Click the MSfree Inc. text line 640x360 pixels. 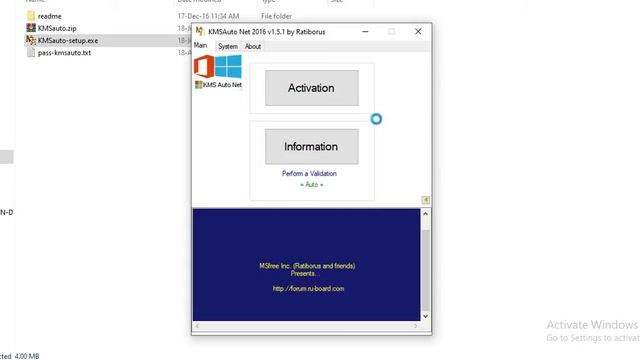tap(307, 266)
